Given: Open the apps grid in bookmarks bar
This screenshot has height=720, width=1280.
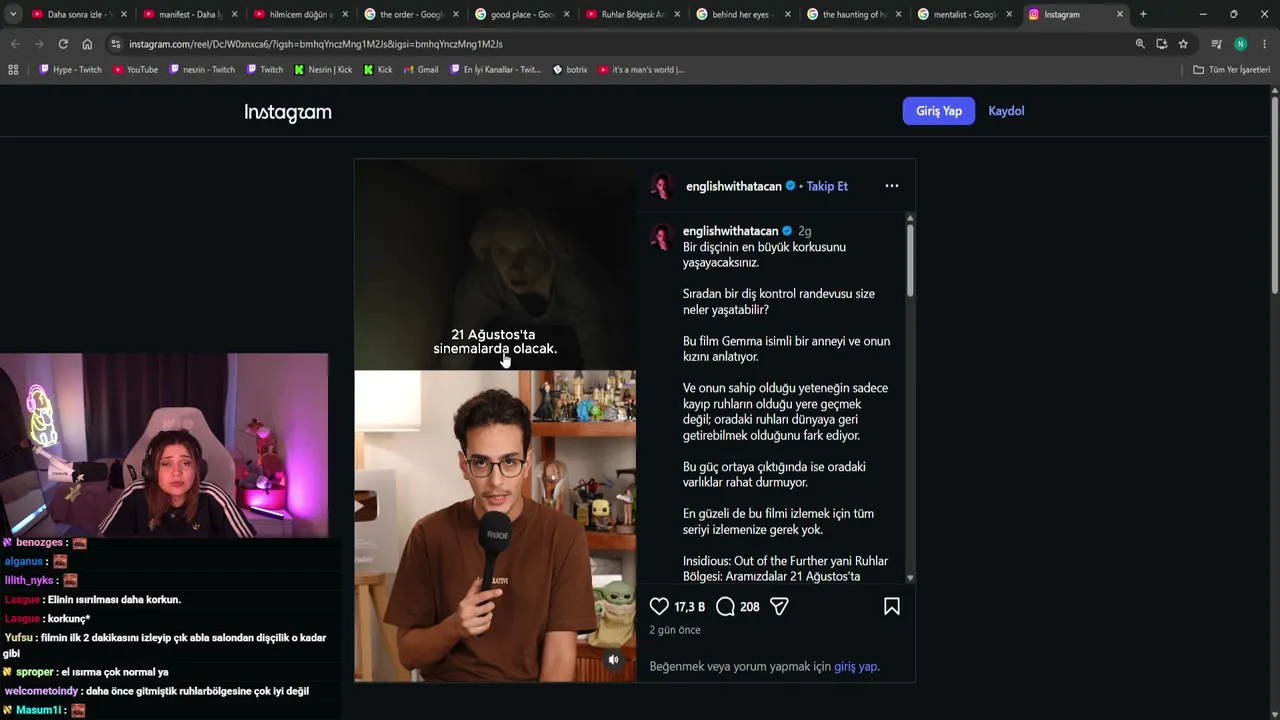Looking at the screenshot, I should (13, 70).
